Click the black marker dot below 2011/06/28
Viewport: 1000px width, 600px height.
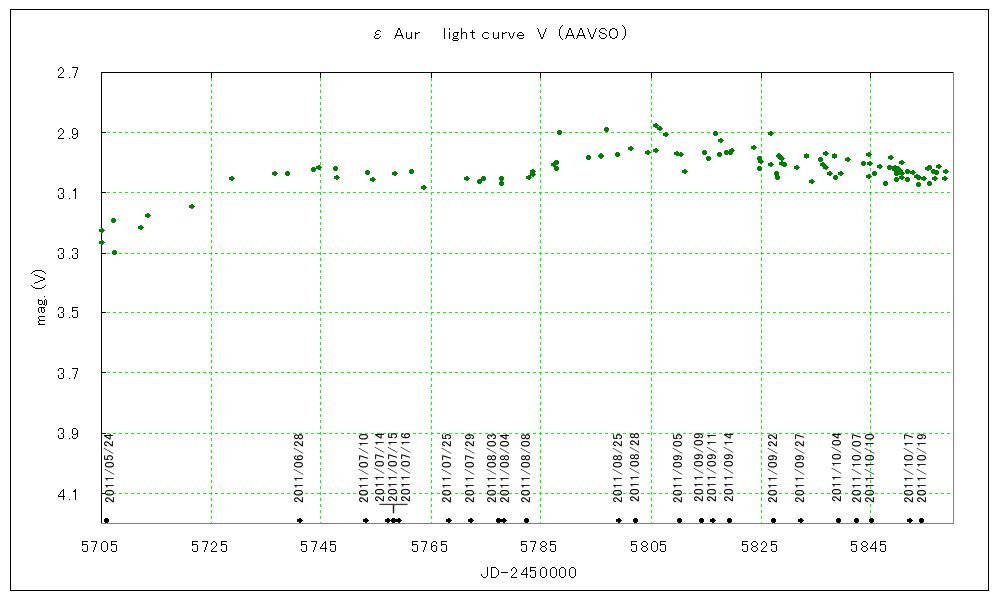tap(300, 520)
